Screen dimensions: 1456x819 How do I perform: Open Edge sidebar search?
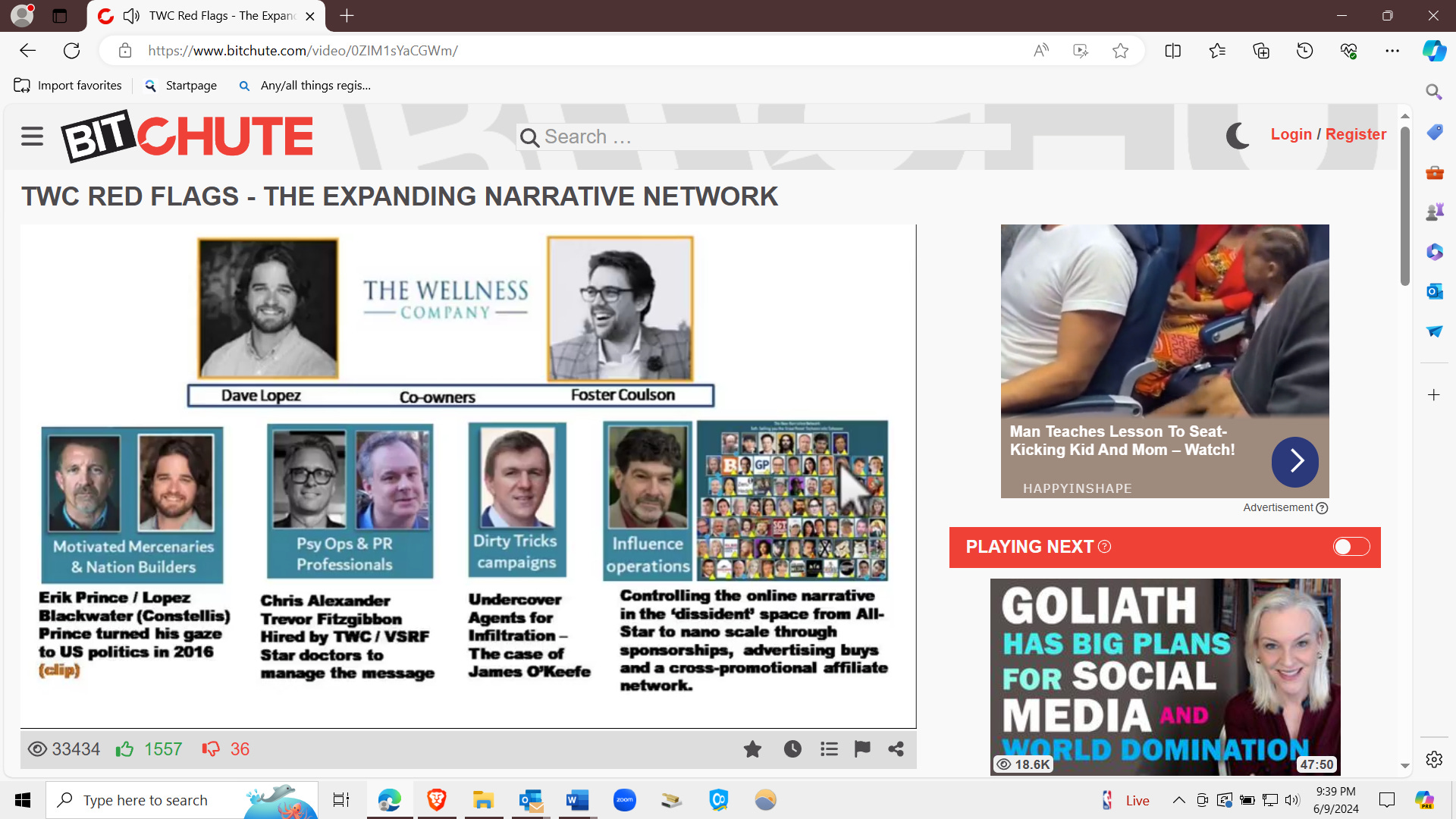point(1433,92)
